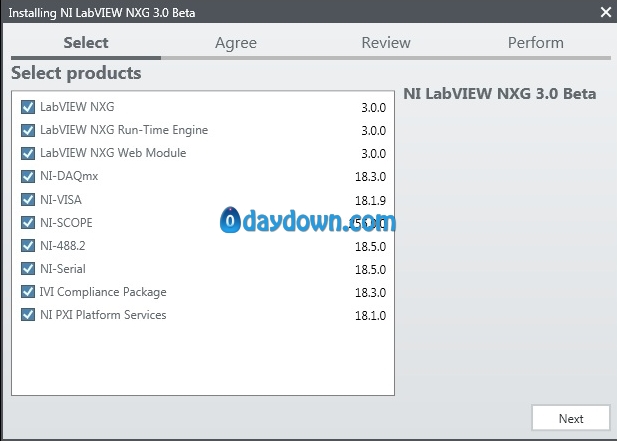Select the NI-488.2 product label
Image resolution: width=617 pixels, height=441 pixels.
pos(63,246)
